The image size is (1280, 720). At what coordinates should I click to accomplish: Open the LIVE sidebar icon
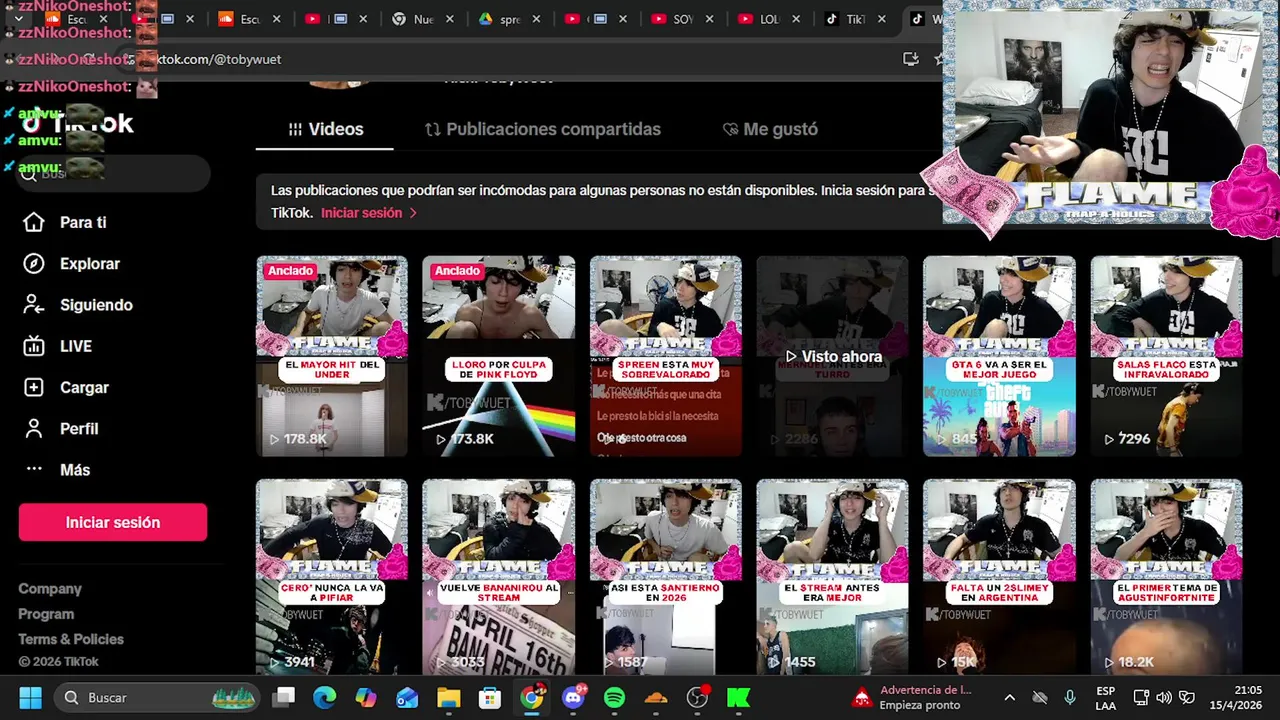click(34, 346)
